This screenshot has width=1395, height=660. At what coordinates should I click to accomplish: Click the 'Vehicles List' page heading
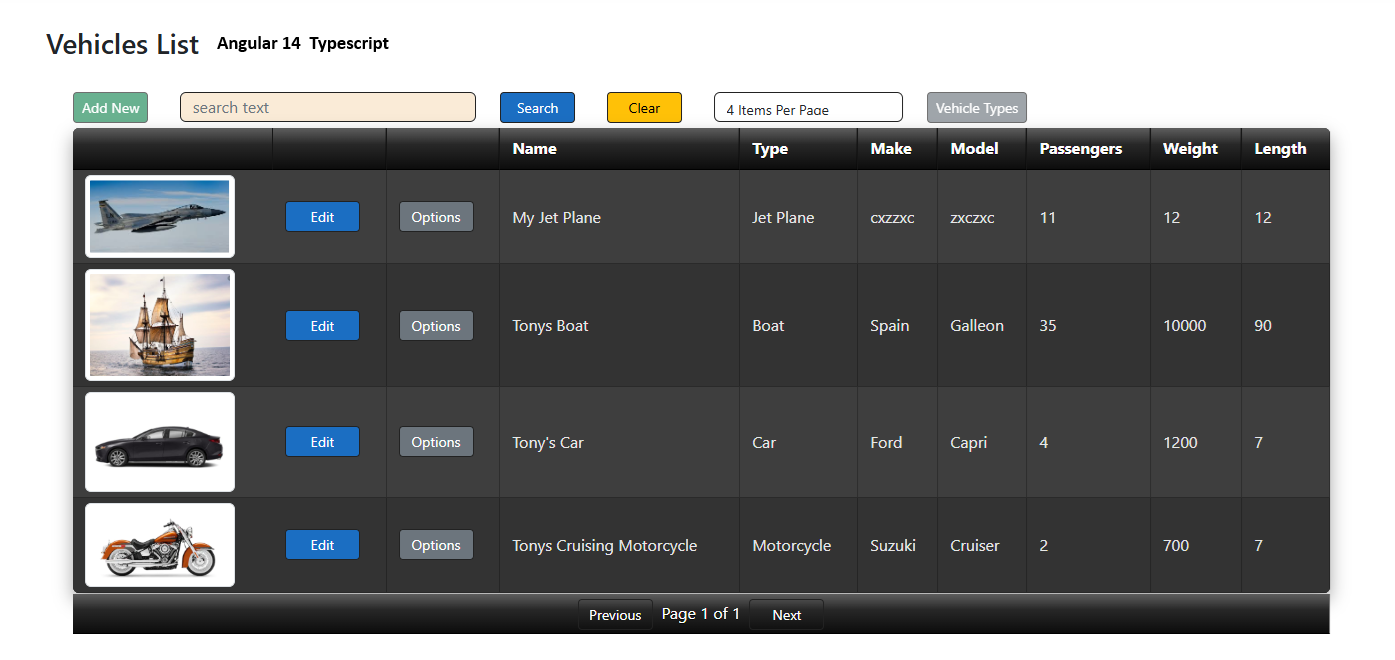pyautogui.click(x=123, y=44)
